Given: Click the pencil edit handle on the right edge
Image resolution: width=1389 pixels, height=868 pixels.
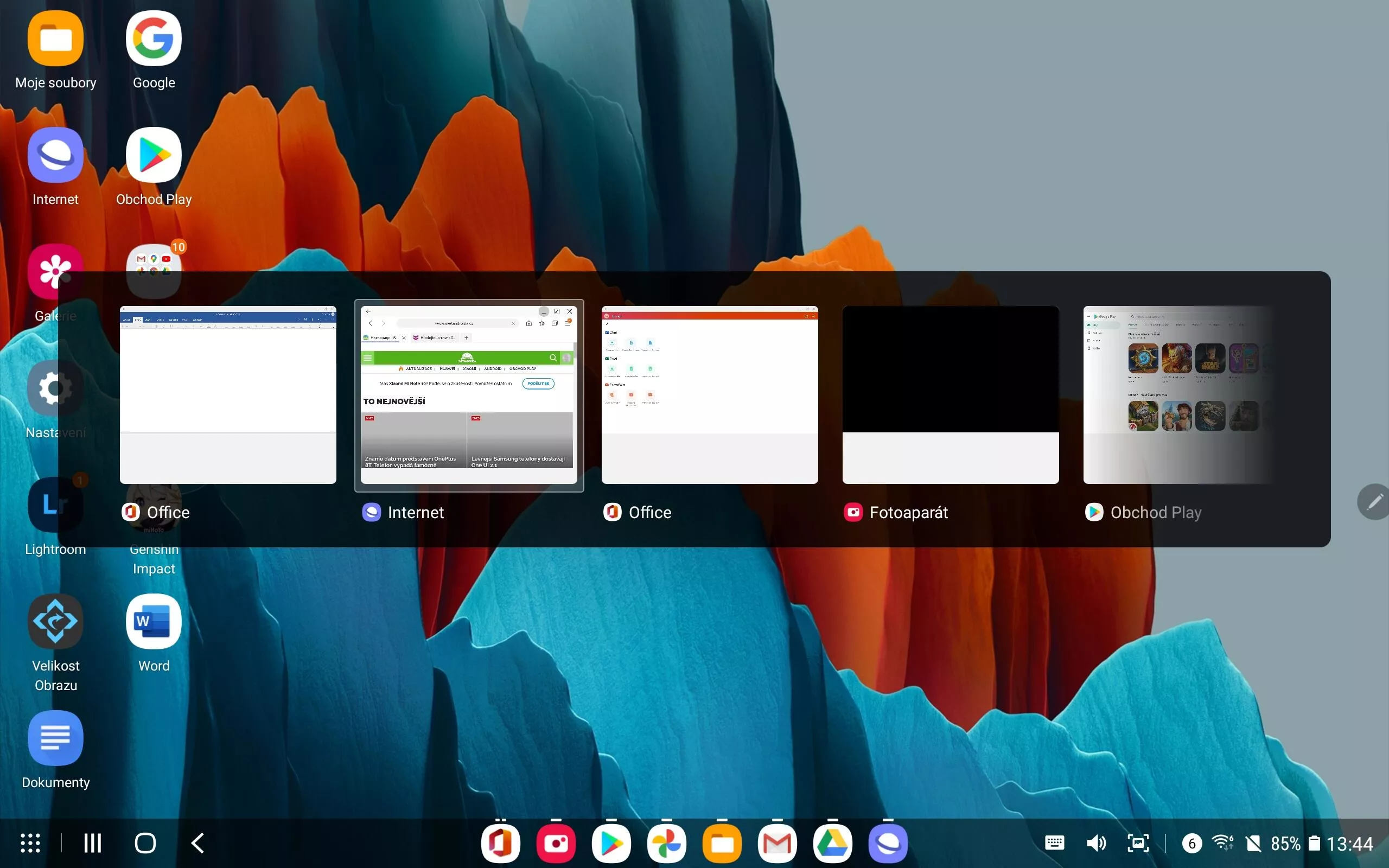Looking at the screenshot, I should (1374, 502).
